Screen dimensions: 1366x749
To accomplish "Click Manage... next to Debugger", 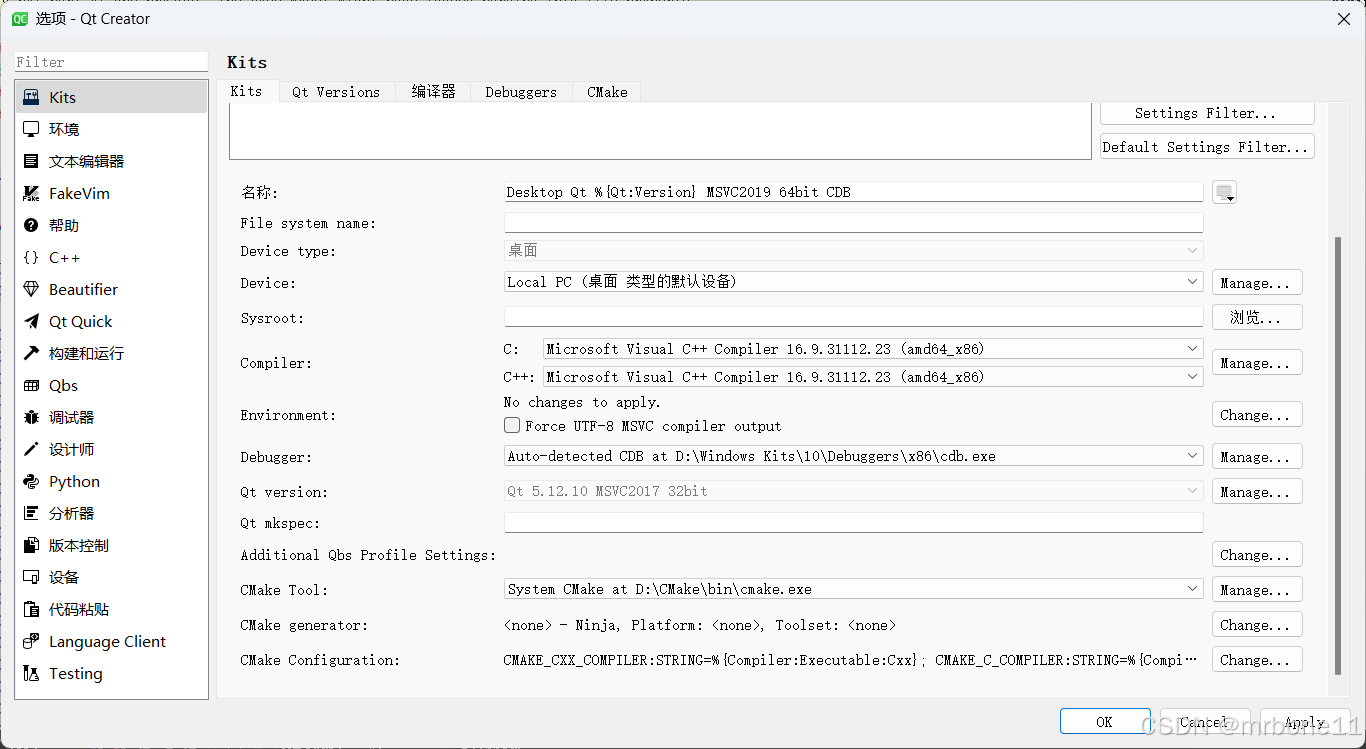I will 1257,457.
